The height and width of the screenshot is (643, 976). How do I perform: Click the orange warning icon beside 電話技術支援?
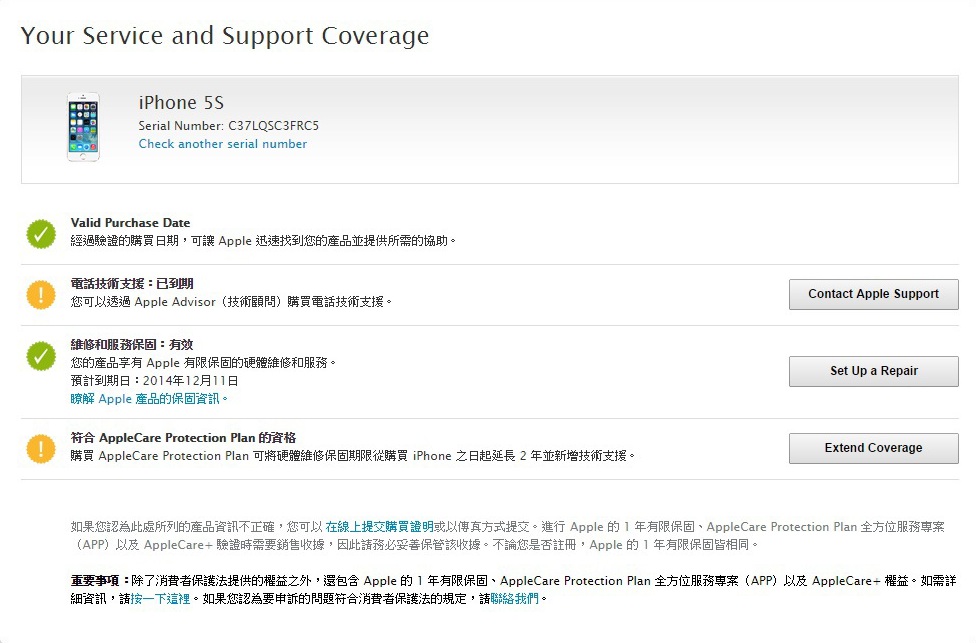point(41,294)
